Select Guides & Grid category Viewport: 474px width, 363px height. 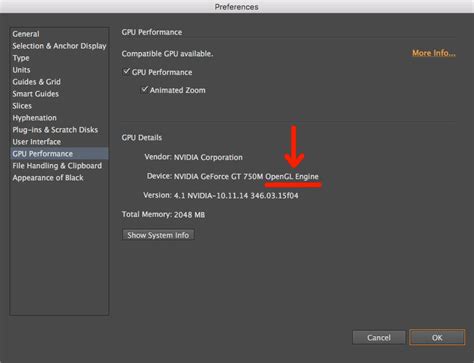coord(37,82)
